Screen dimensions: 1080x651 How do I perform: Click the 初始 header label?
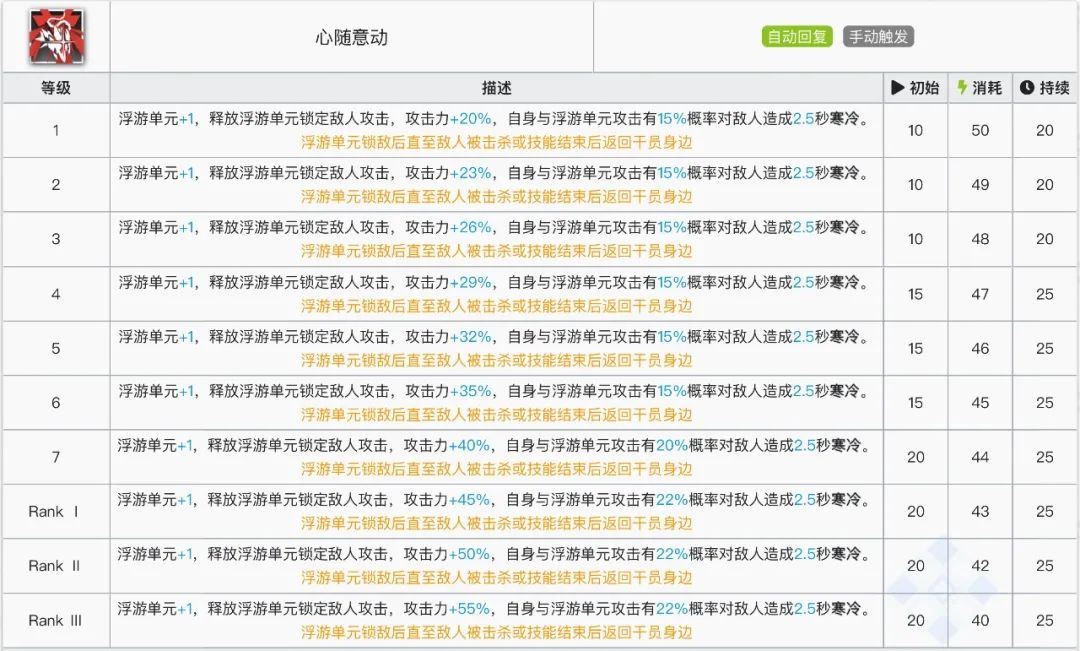coord(924,88)
